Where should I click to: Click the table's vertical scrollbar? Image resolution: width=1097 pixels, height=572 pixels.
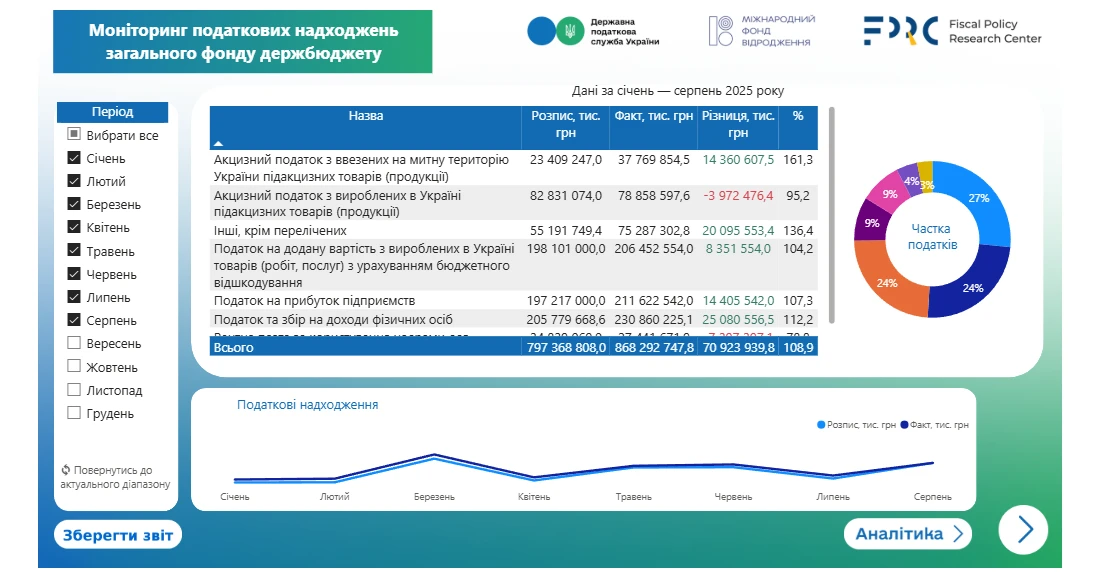tap(832, 215)
